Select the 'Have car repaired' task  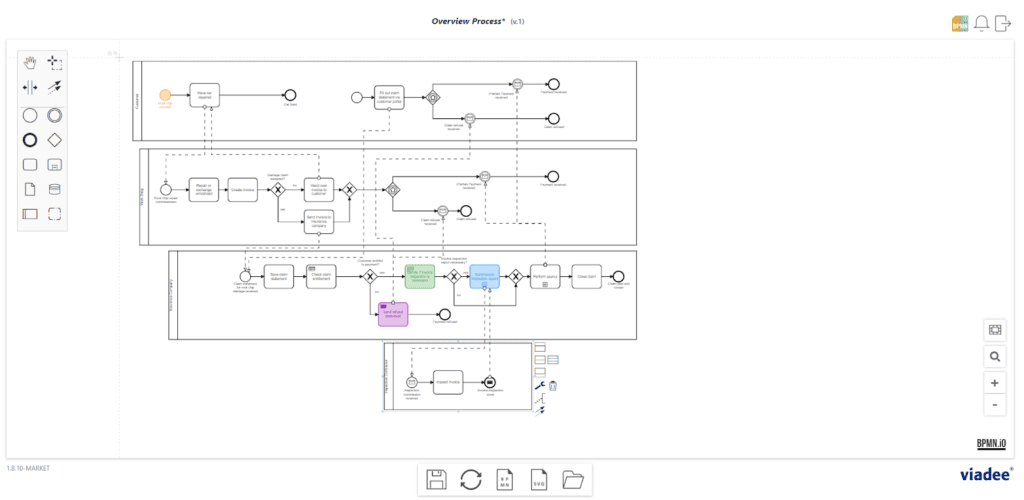pos(204,95)
